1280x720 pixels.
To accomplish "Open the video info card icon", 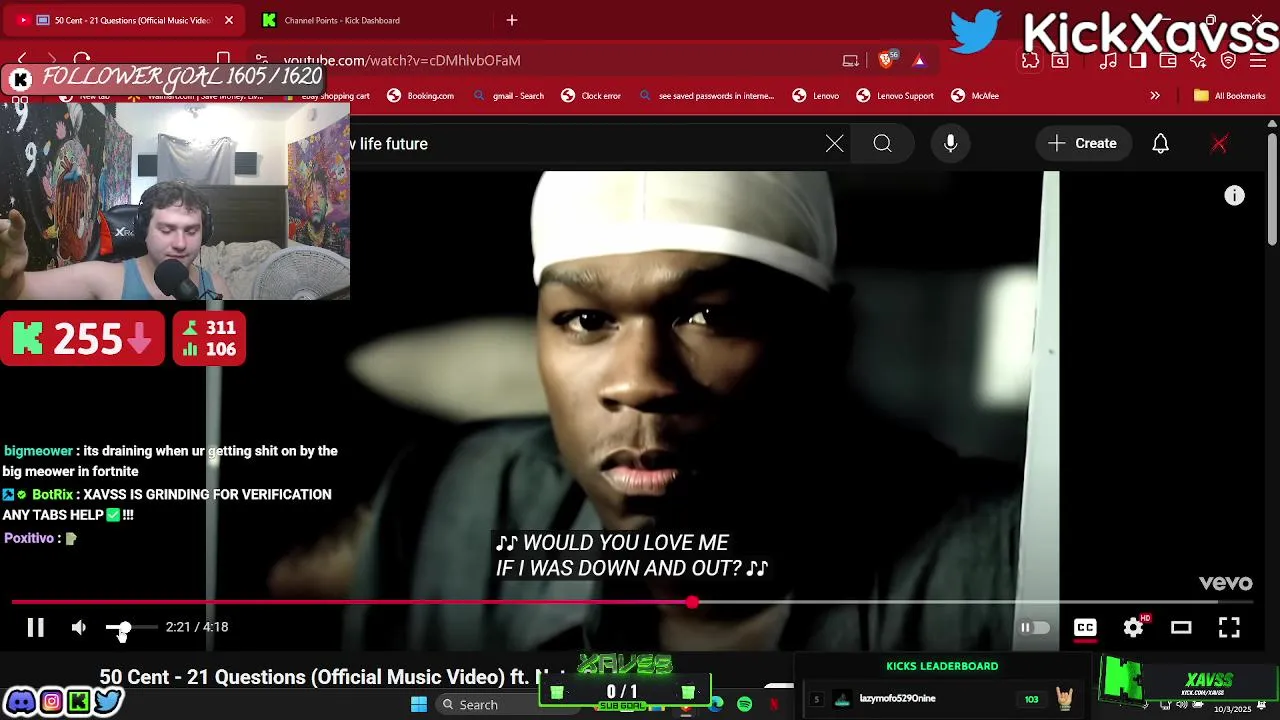I will pos(1235,196).
